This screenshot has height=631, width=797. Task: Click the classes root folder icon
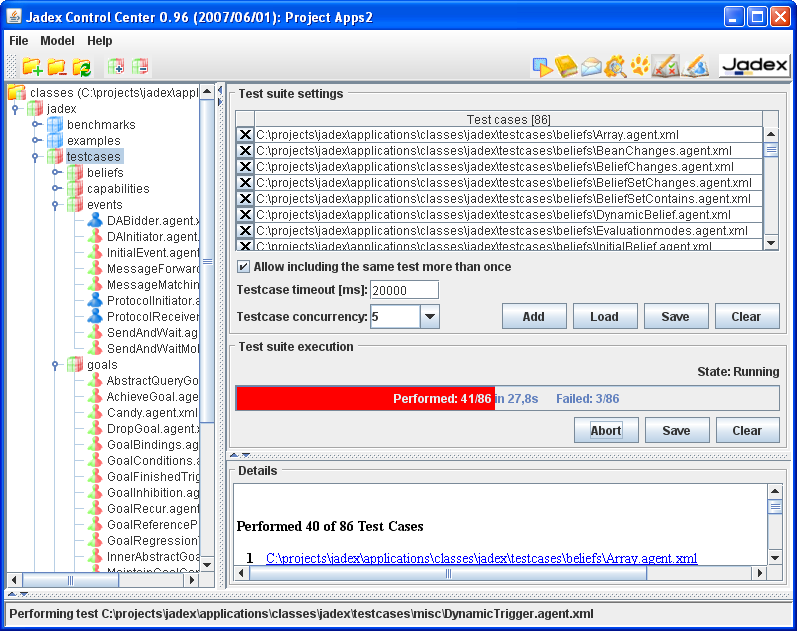point(17,93)
